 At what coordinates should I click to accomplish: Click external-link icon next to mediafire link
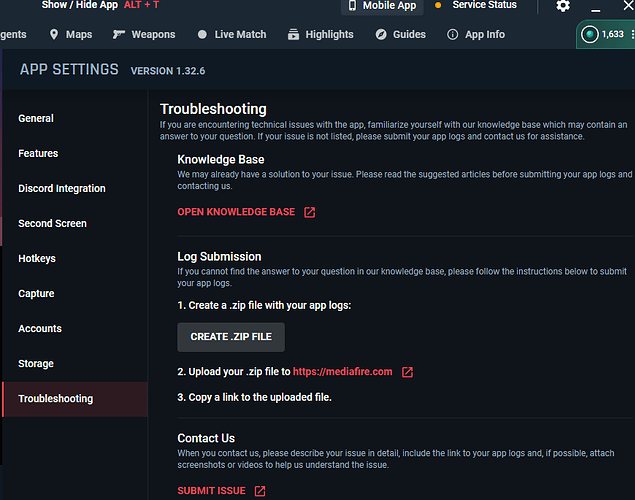(x=407, y=372)
